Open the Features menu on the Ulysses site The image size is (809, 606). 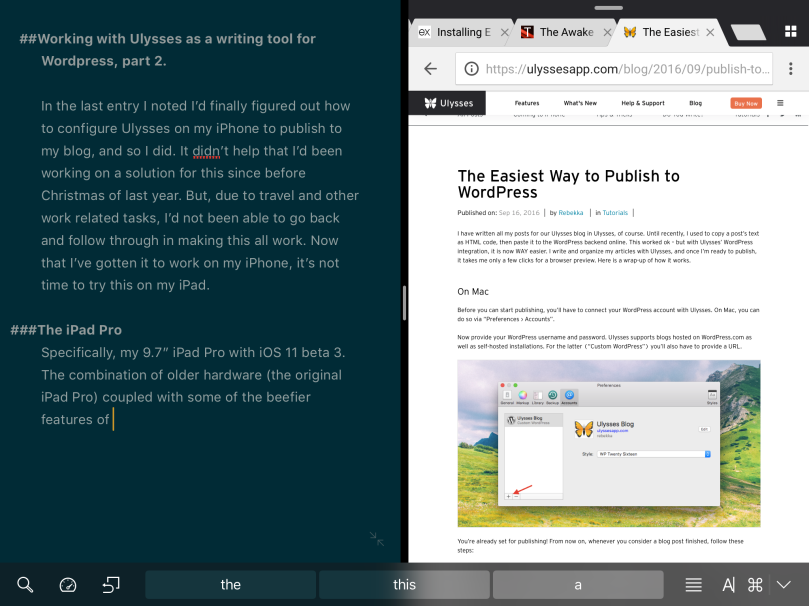527,103
